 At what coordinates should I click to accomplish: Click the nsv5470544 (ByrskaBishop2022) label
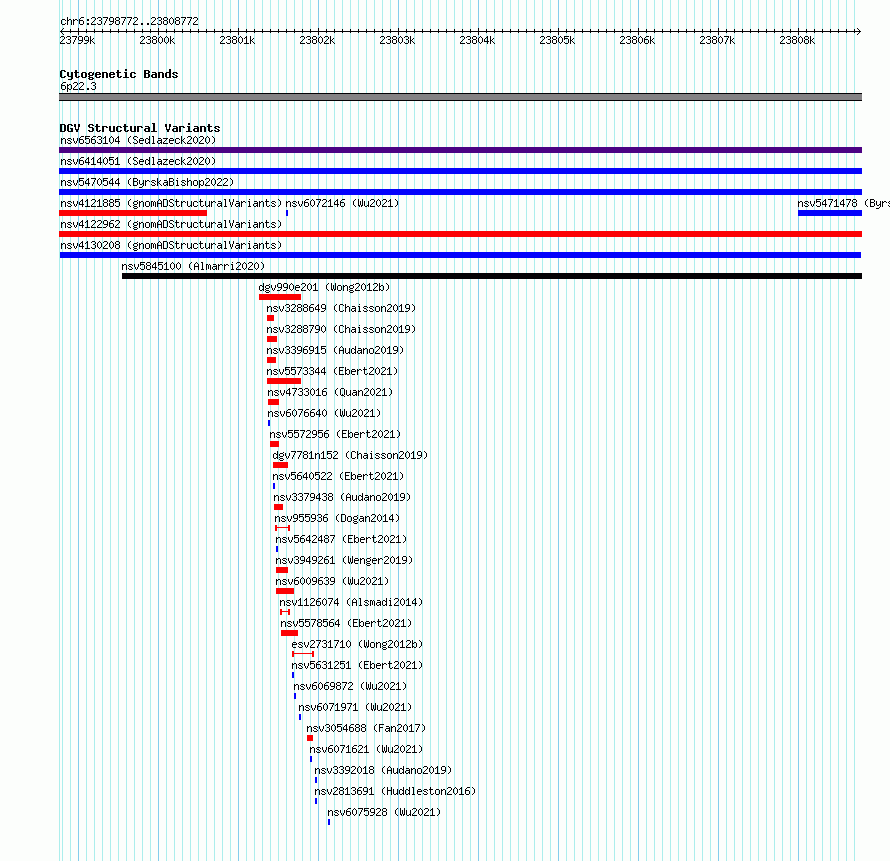(147, 182)
